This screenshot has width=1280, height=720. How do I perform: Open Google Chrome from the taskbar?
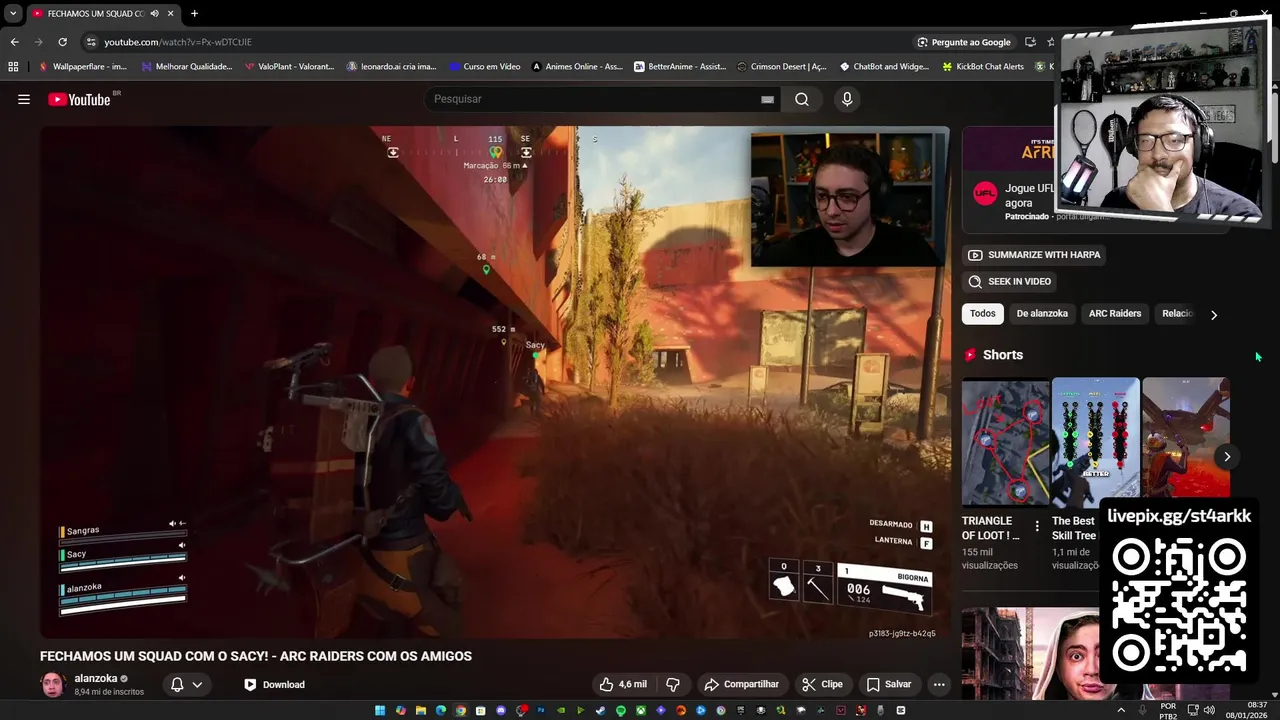click(461, 710)
